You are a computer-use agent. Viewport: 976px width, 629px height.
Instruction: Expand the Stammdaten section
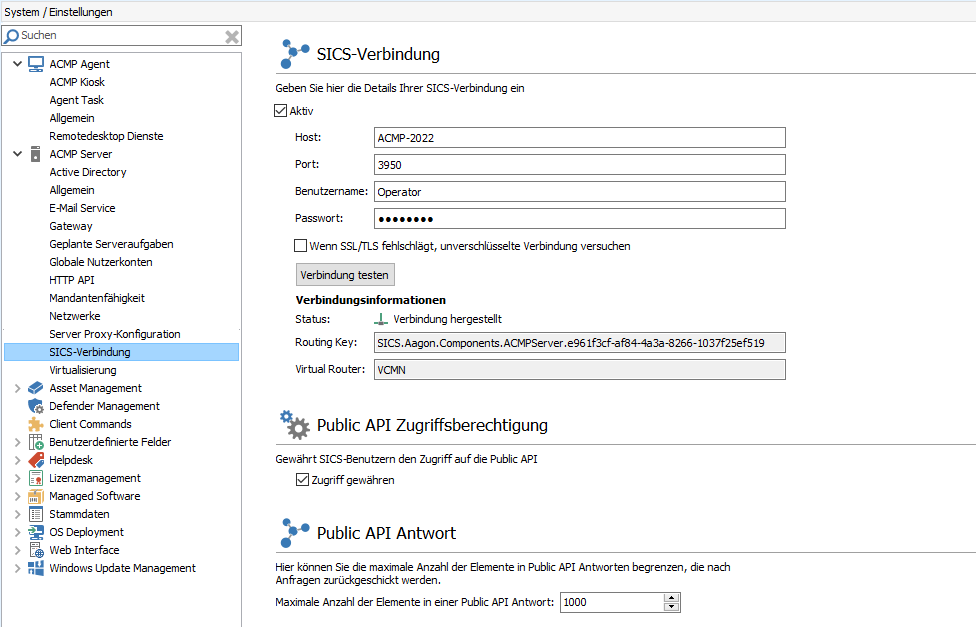(16, 514)
